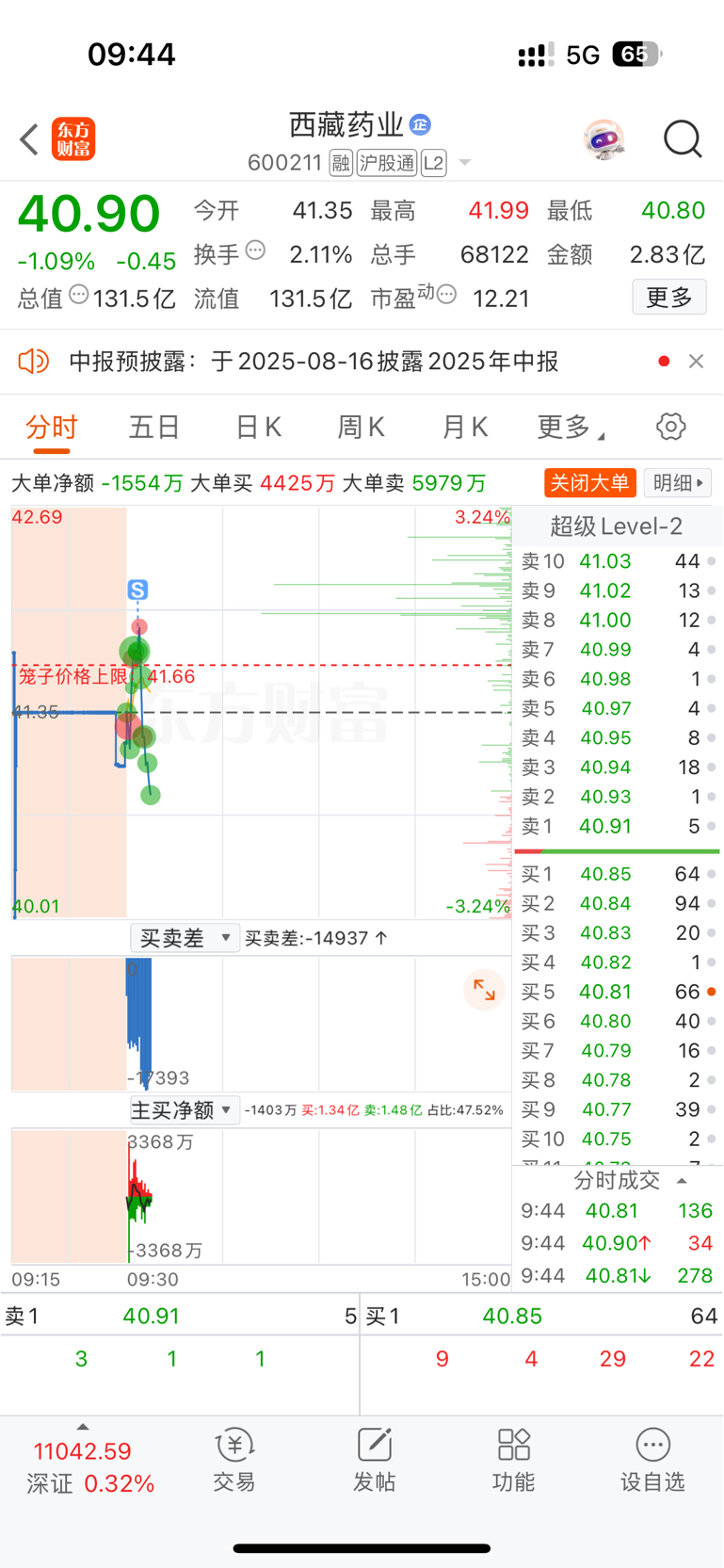Tap the bottom 卖1 40.91 quote bar
Screen dimensions: 724x1568
(x=180, y=1316)
